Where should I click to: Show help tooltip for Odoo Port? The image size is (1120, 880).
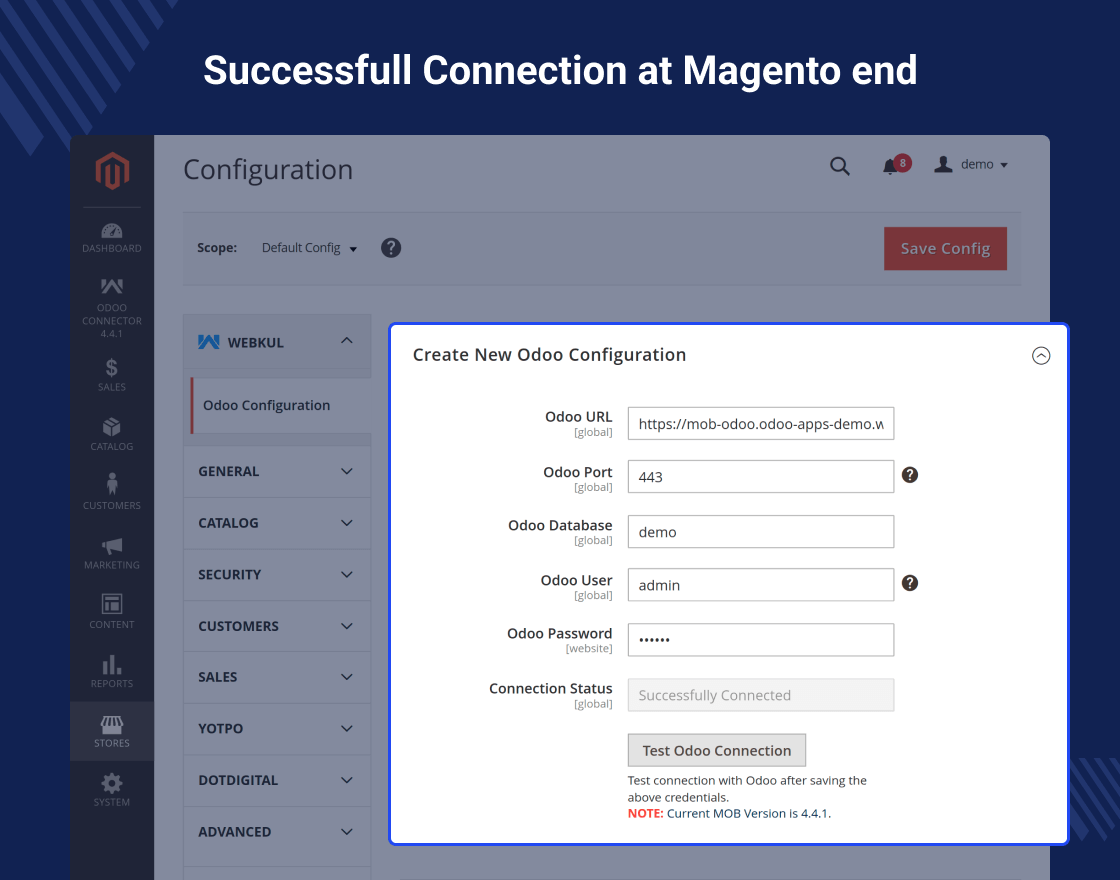tap(909, 475)
